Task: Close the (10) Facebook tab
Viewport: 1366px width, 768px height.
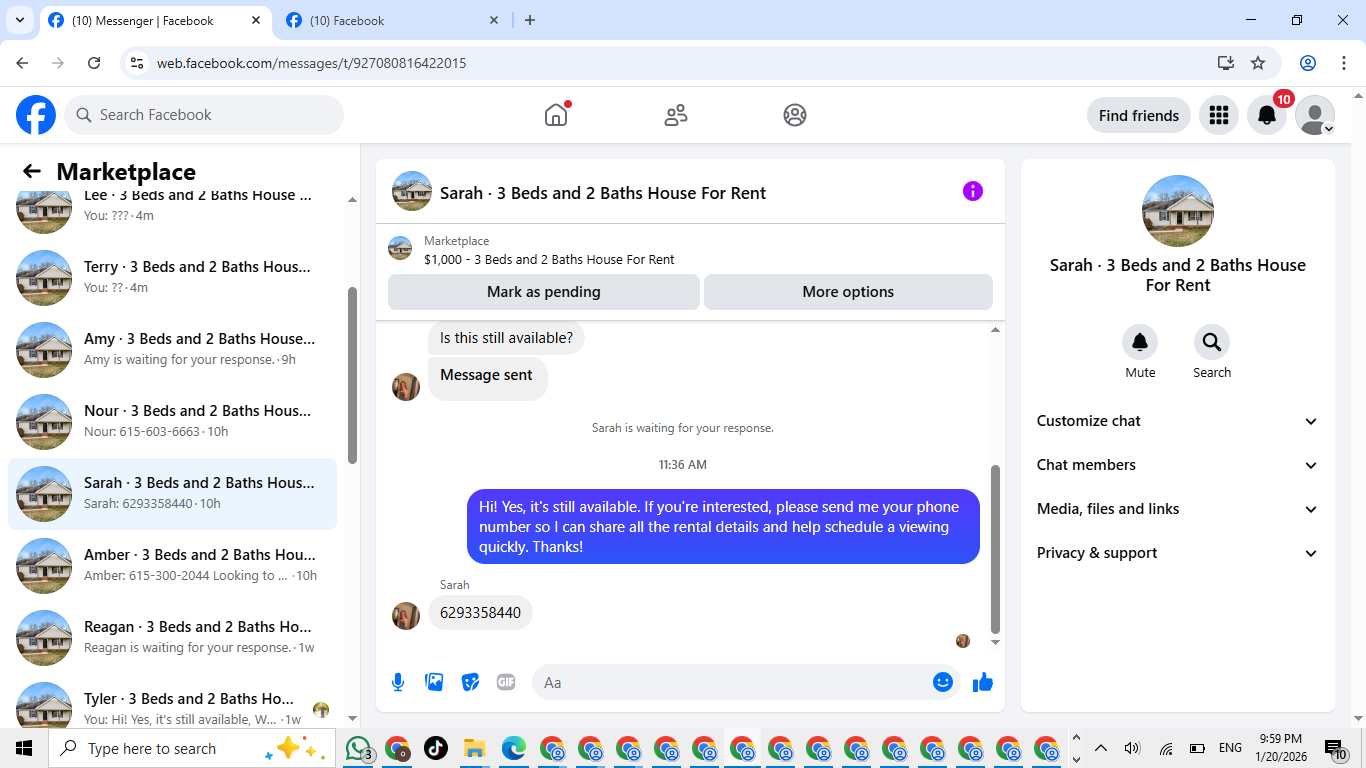Action: (494, 20)
